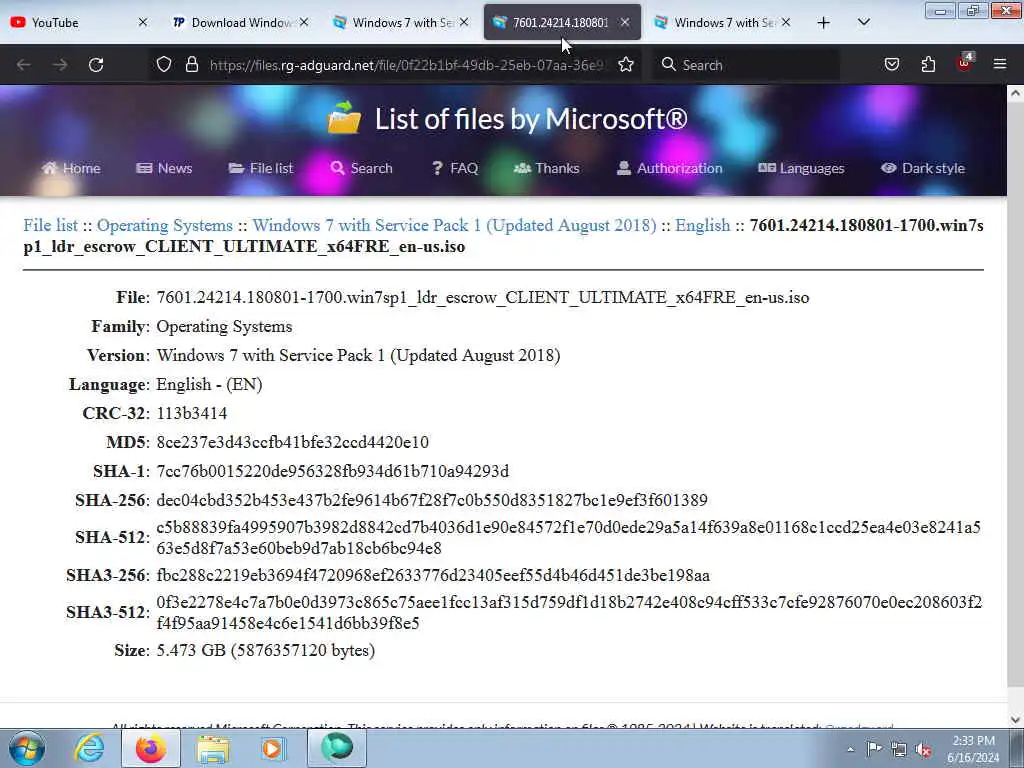Go forward to next page
1024x768 pixels.
pyautogui.click(x=59, y=65)
